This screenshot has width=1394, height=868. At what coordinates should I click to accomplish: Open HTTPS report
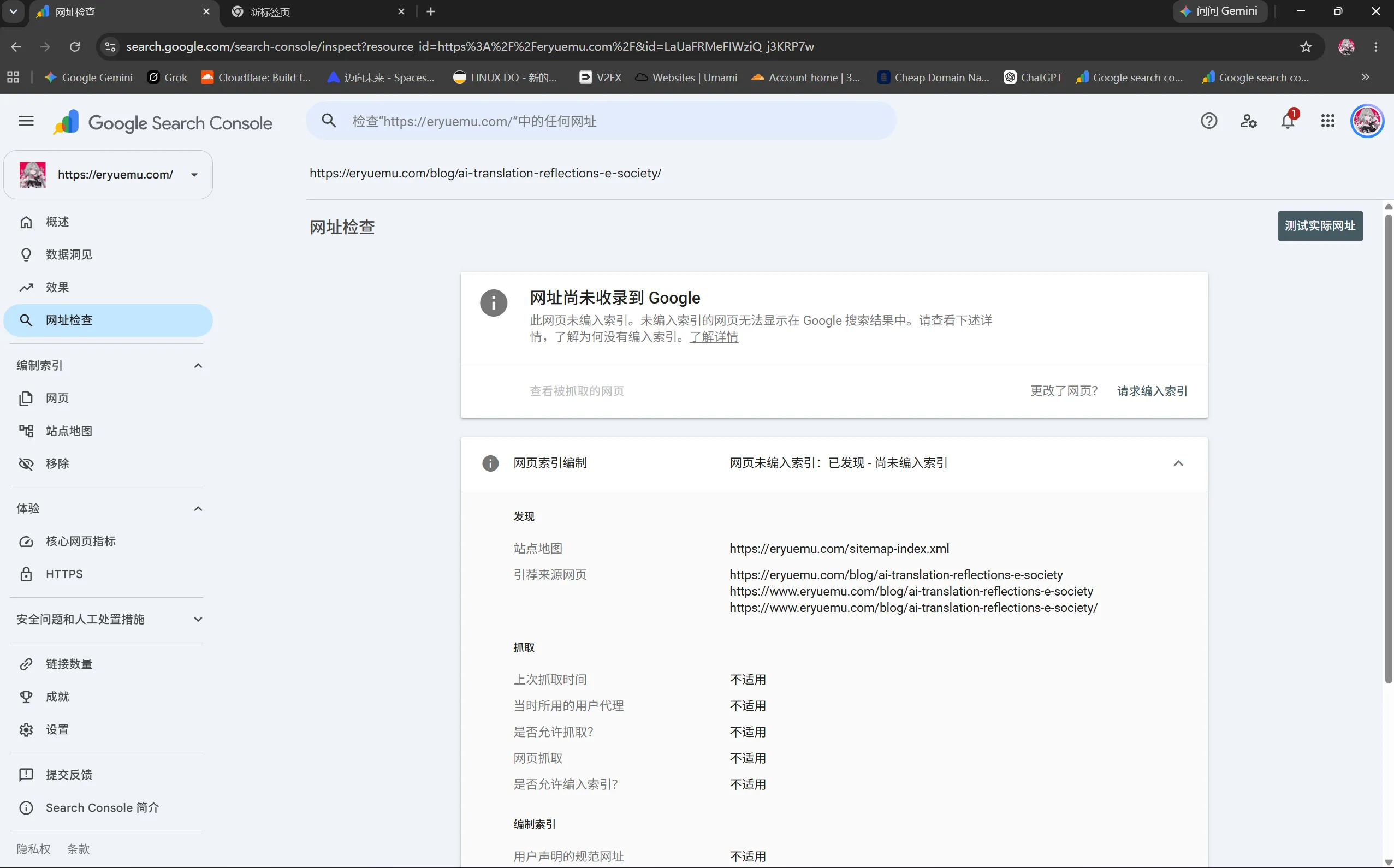[108, 574]
